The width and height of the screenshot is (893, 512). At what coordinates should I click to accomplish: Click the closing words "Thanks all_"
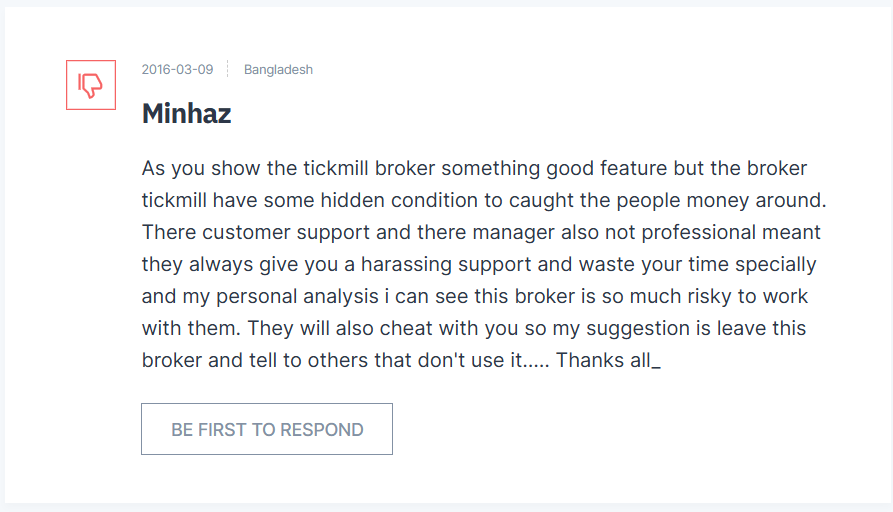click(608, 361)
